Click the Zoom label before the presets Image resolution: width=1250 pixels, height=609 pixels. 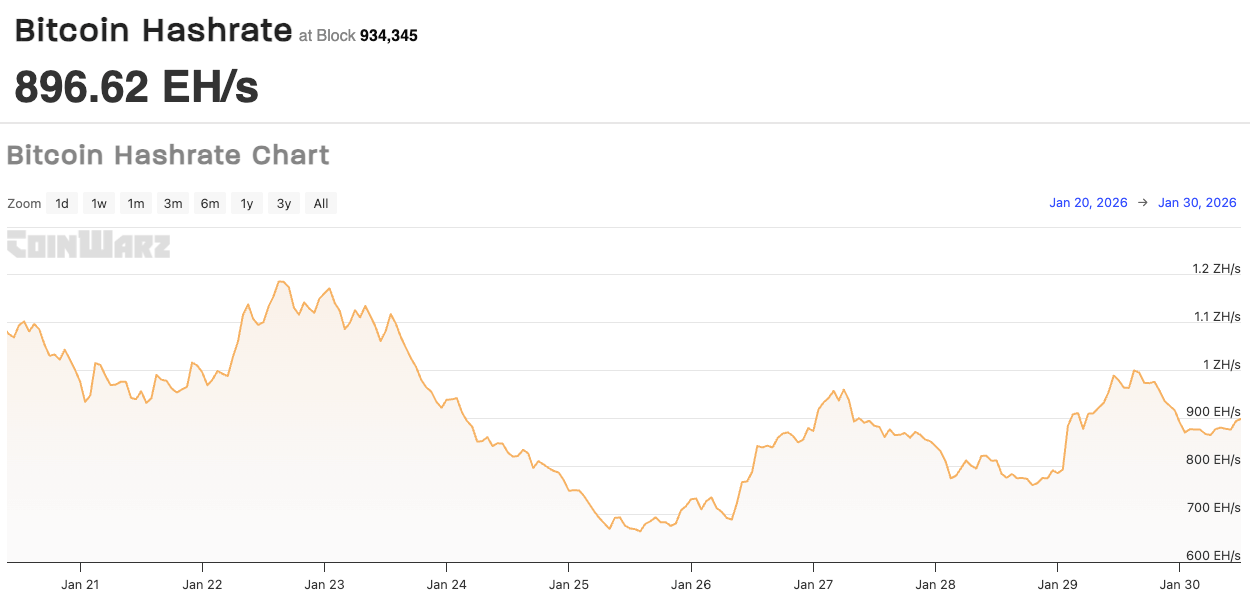coord(24,202)
